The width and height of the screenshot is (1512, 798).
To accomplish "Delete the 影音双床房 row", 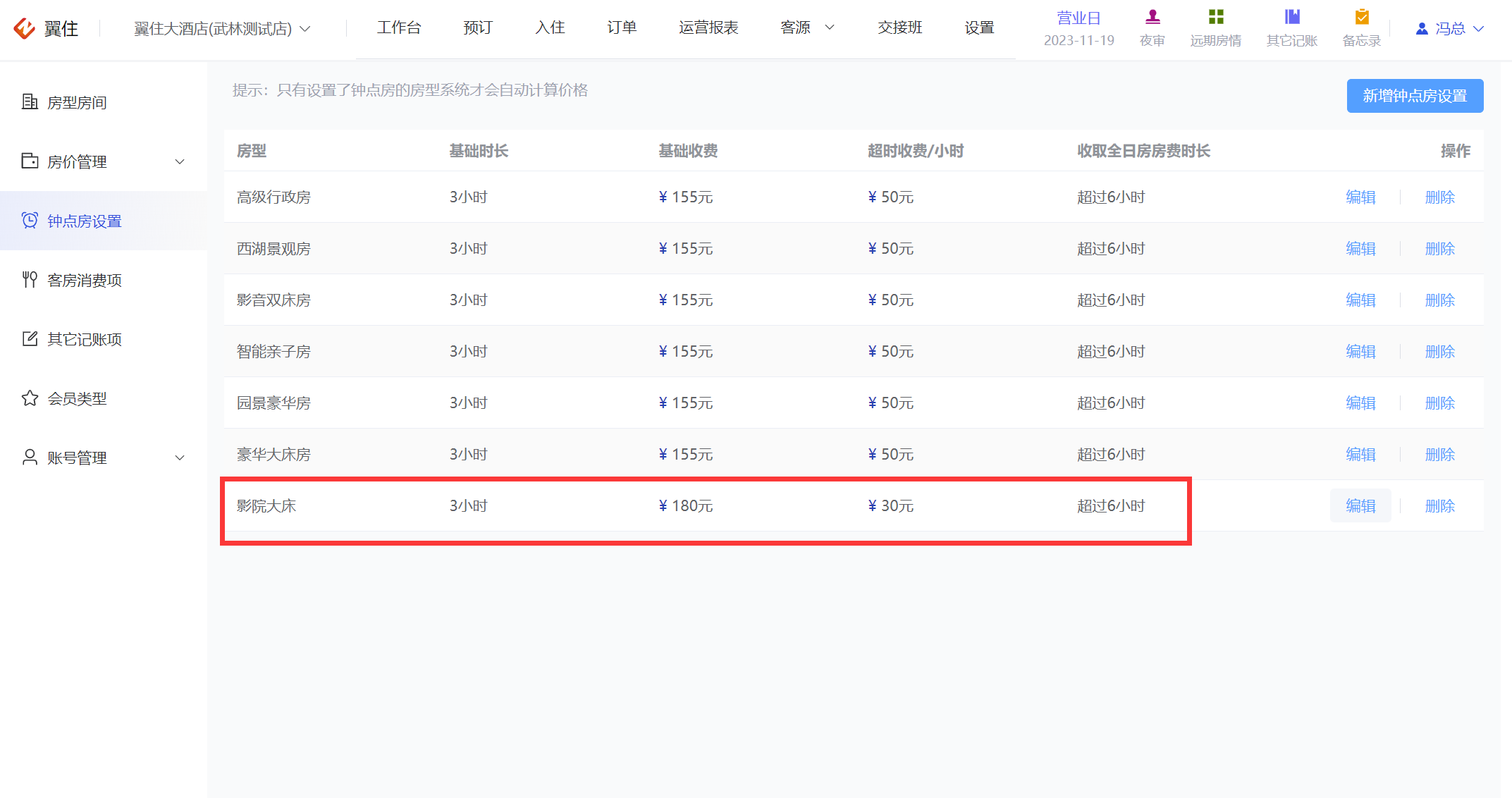I will (x=1439, y=300).
